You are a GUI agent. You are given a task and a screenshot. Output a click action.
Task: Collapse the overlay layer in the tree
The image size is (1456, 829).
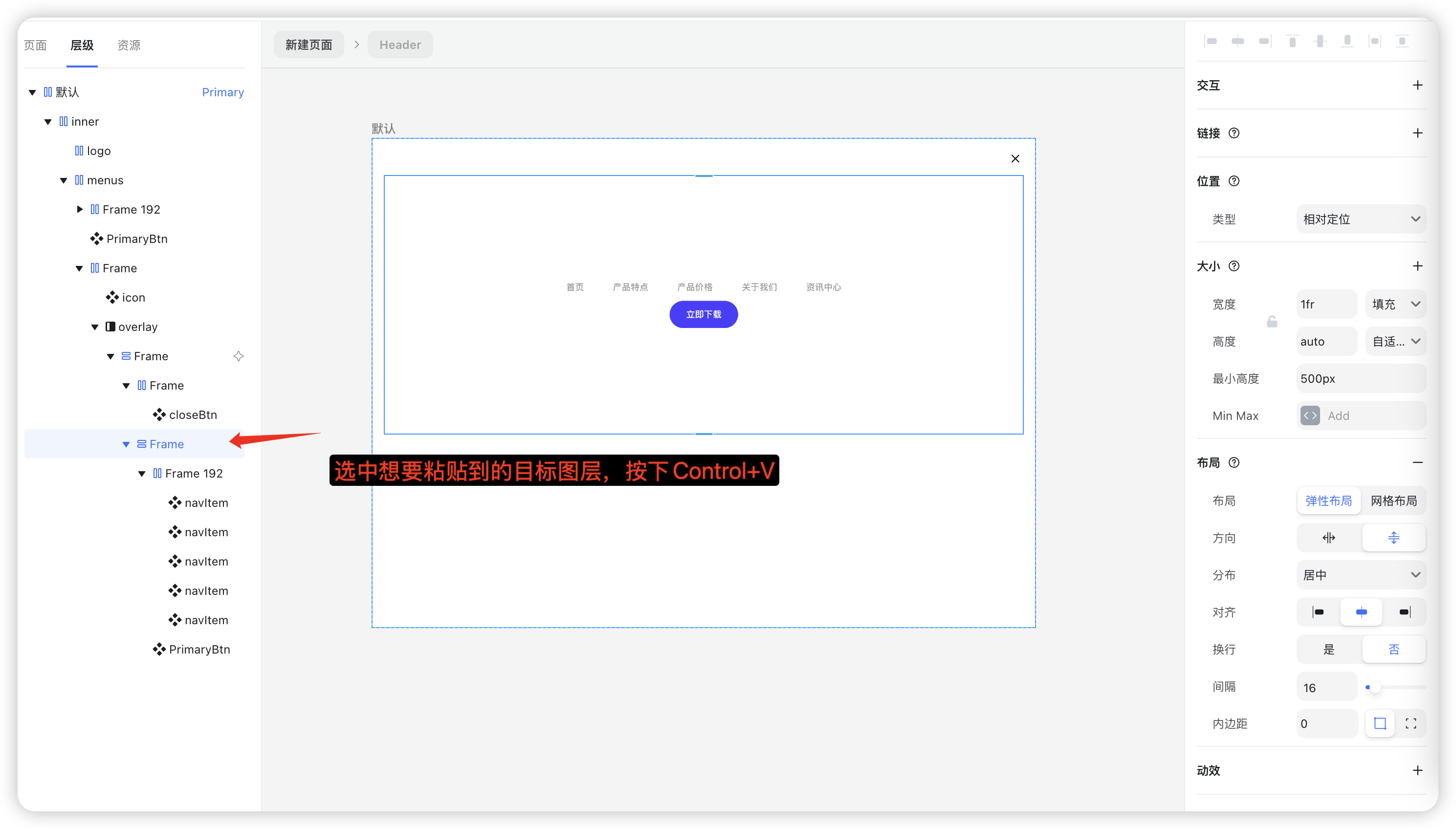[x=95, y=327]
